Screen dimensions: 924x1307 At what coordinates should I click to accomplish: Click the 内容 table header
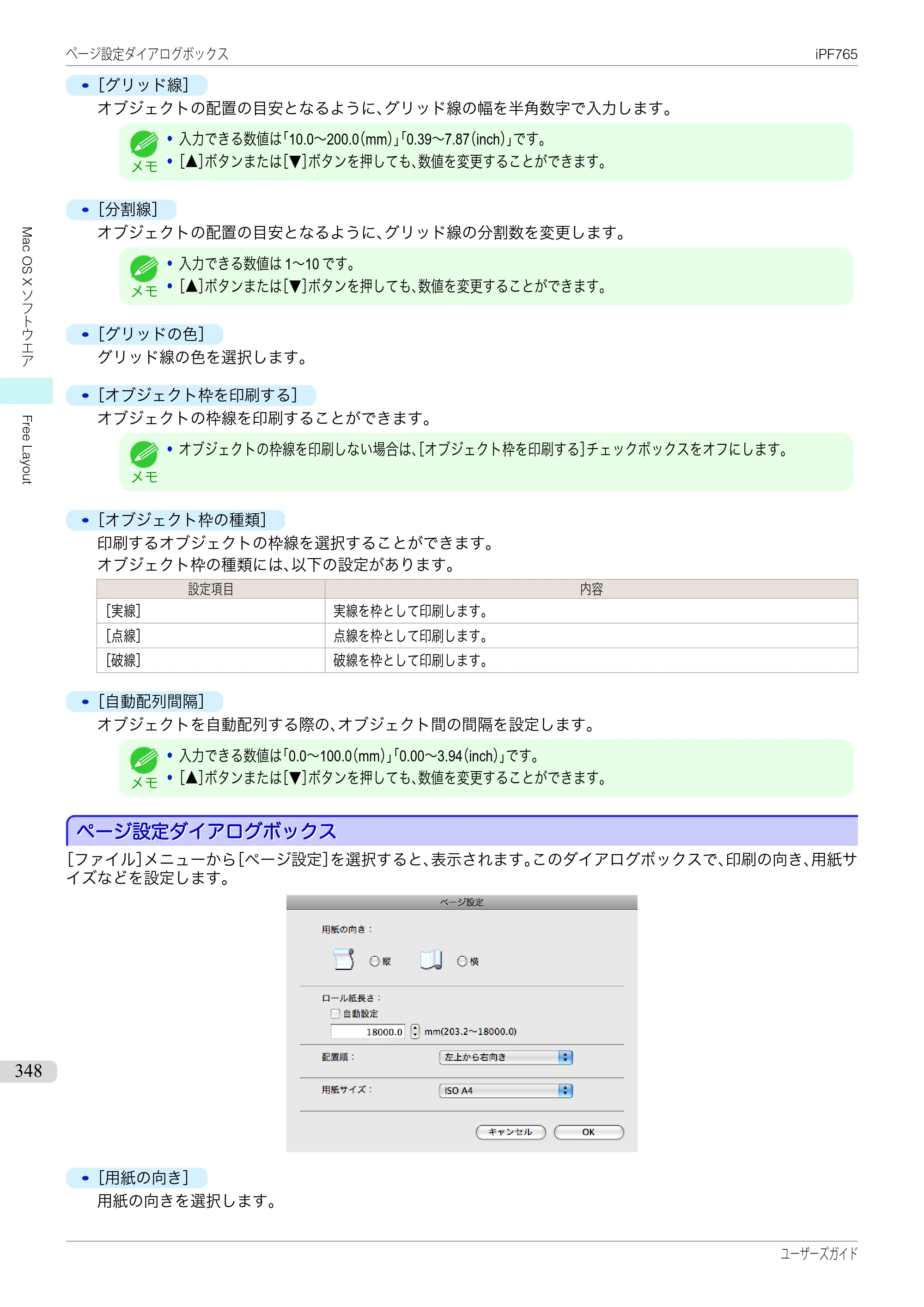[591, 589]
